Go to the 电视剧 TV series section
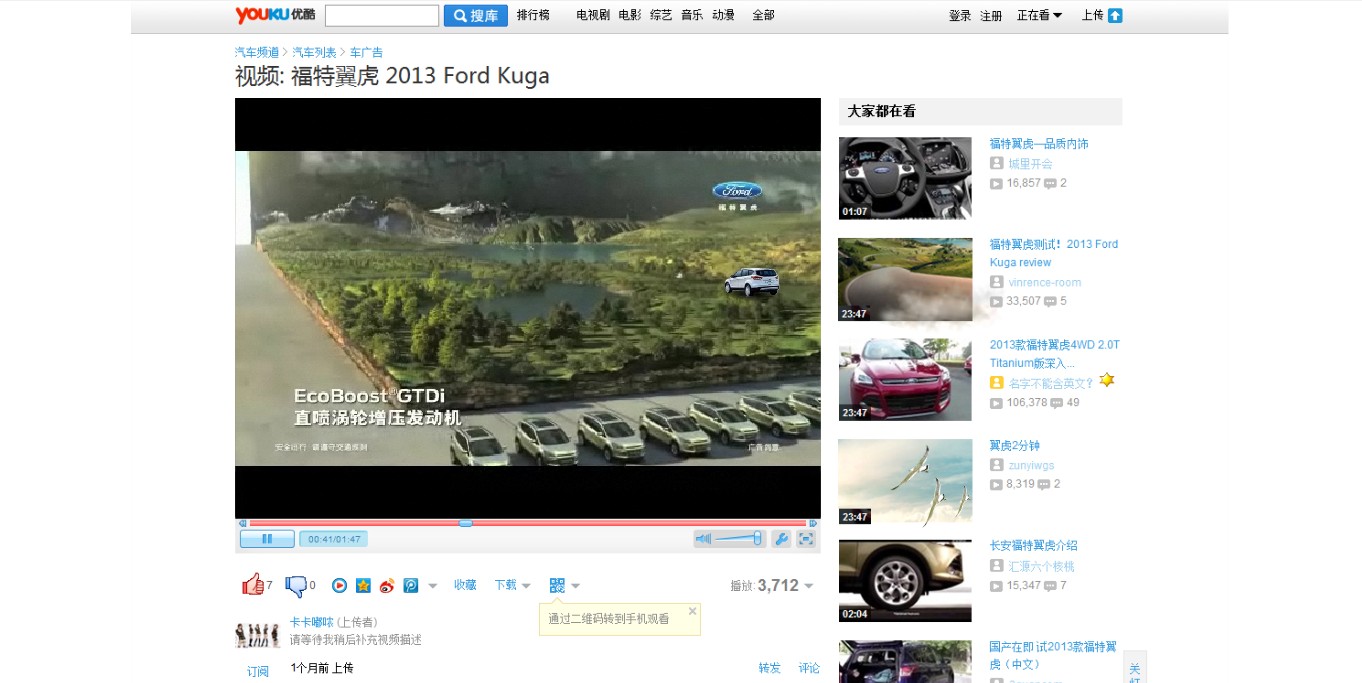This screenshot has width=1362, height=683. coord(593,15)
